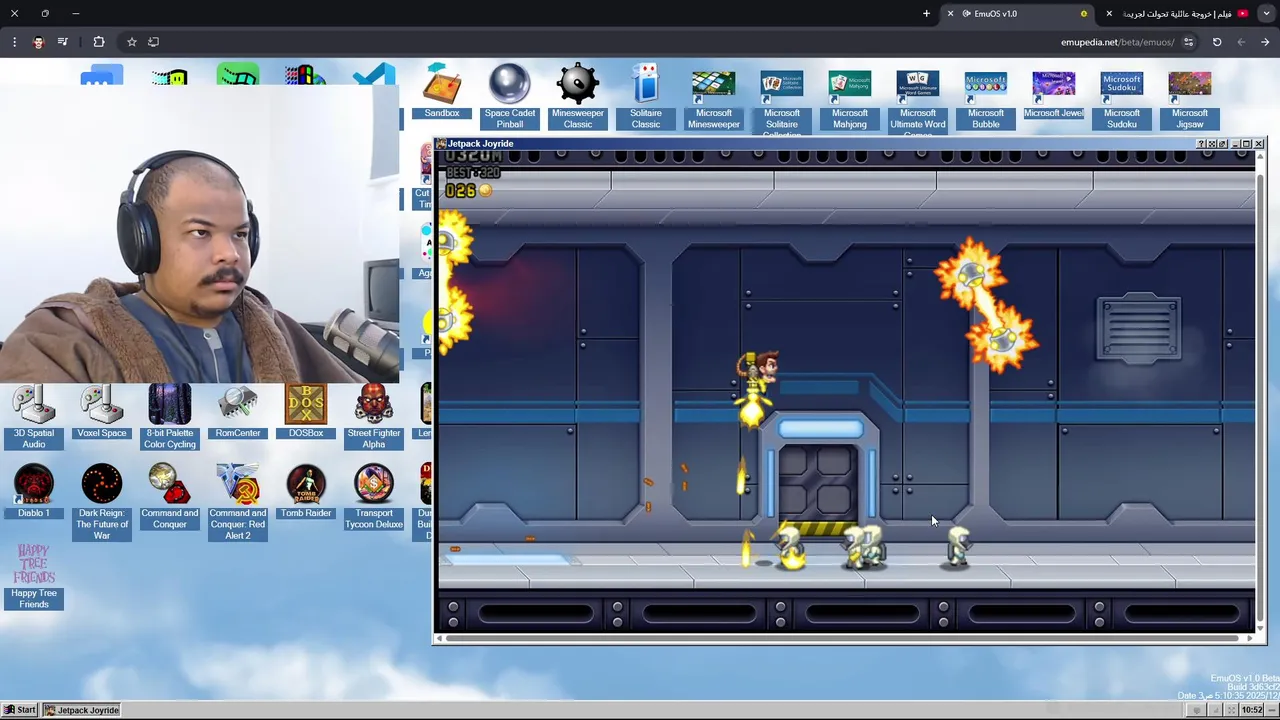Launch Microsoft Bubble shortcut

[986, 100]
